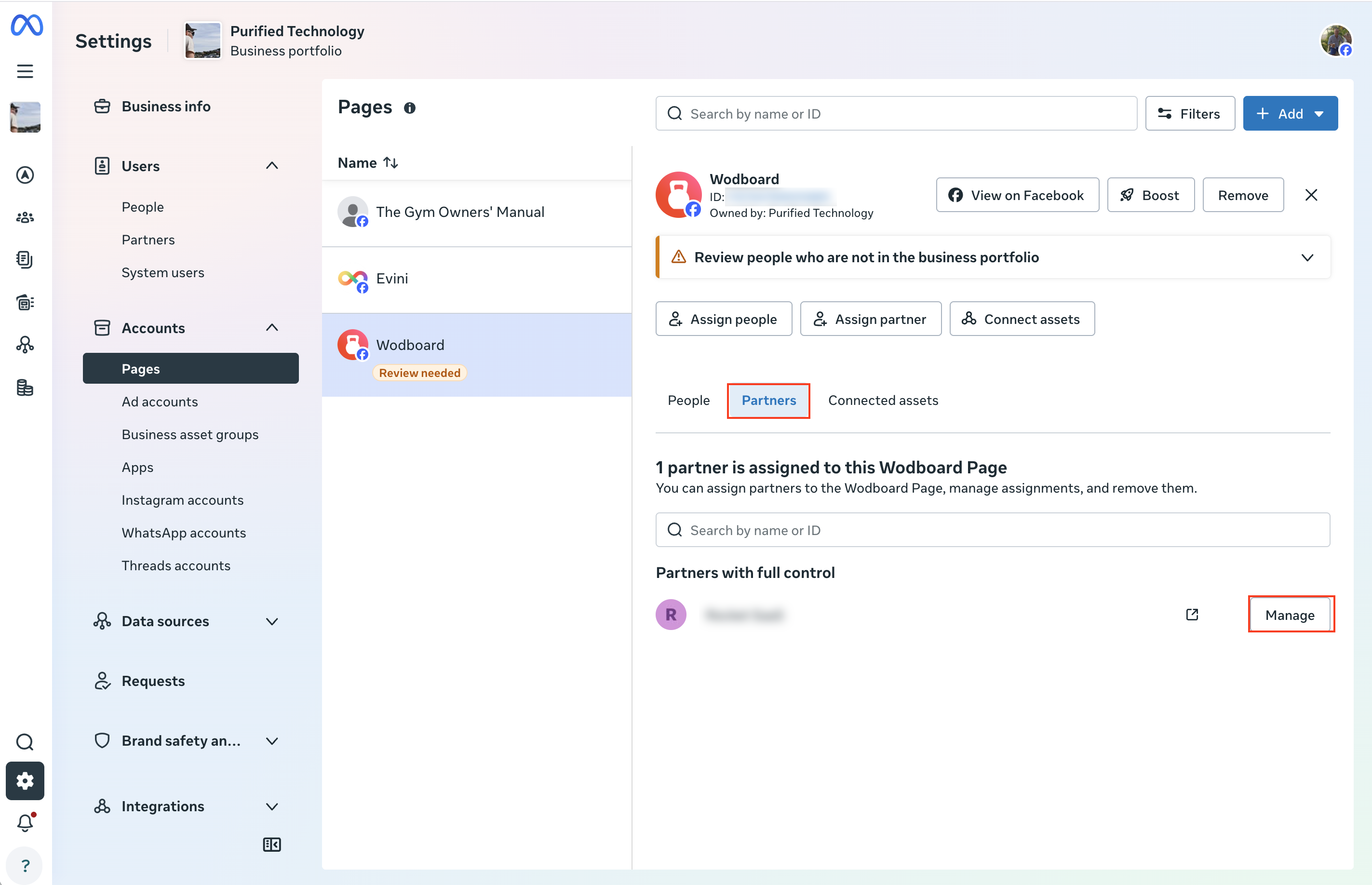Click Assign people

click(x=724, y=319)
